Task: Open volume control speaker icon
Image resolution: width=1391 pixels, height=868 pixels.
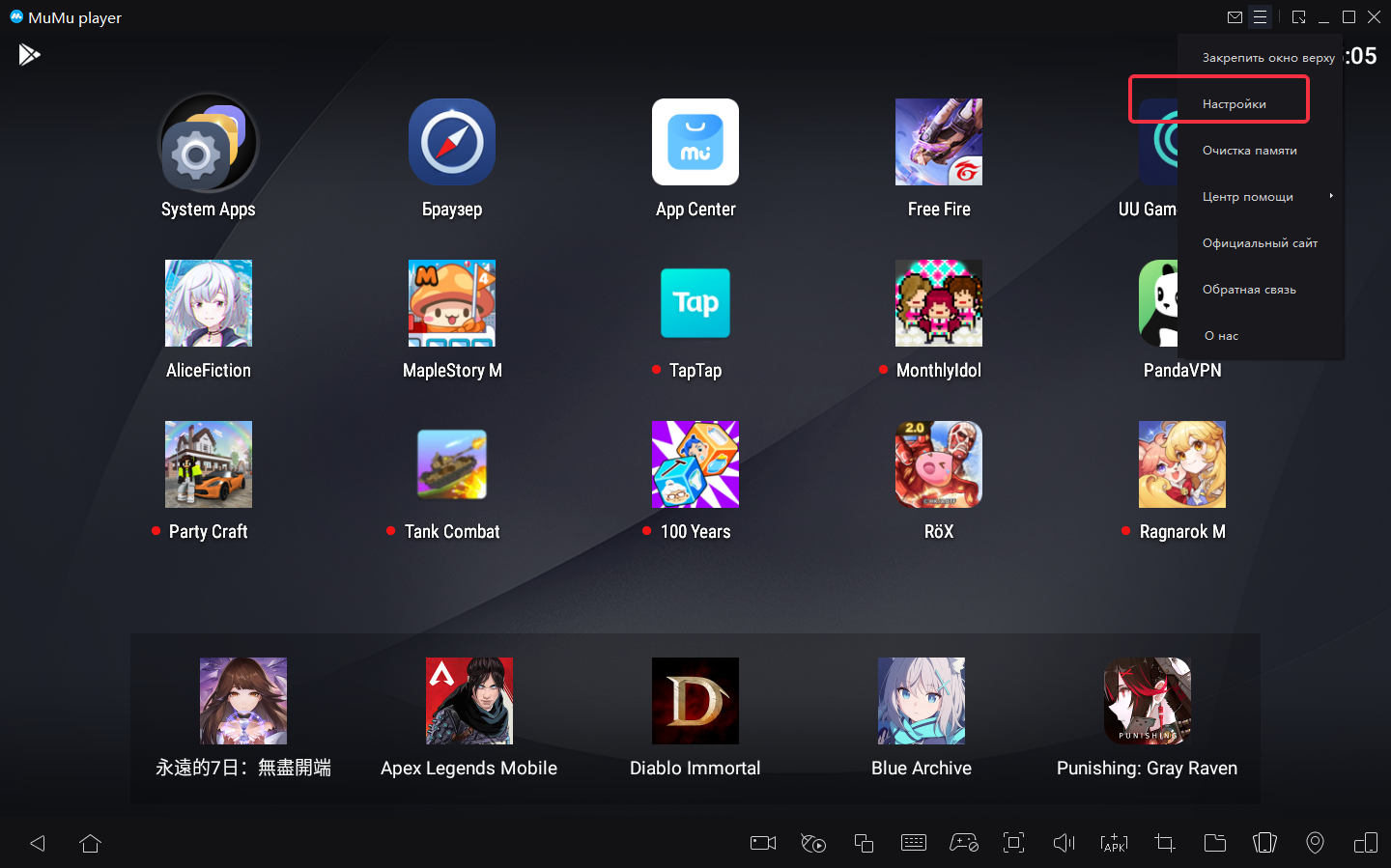Action: [x=1065, y=843]
